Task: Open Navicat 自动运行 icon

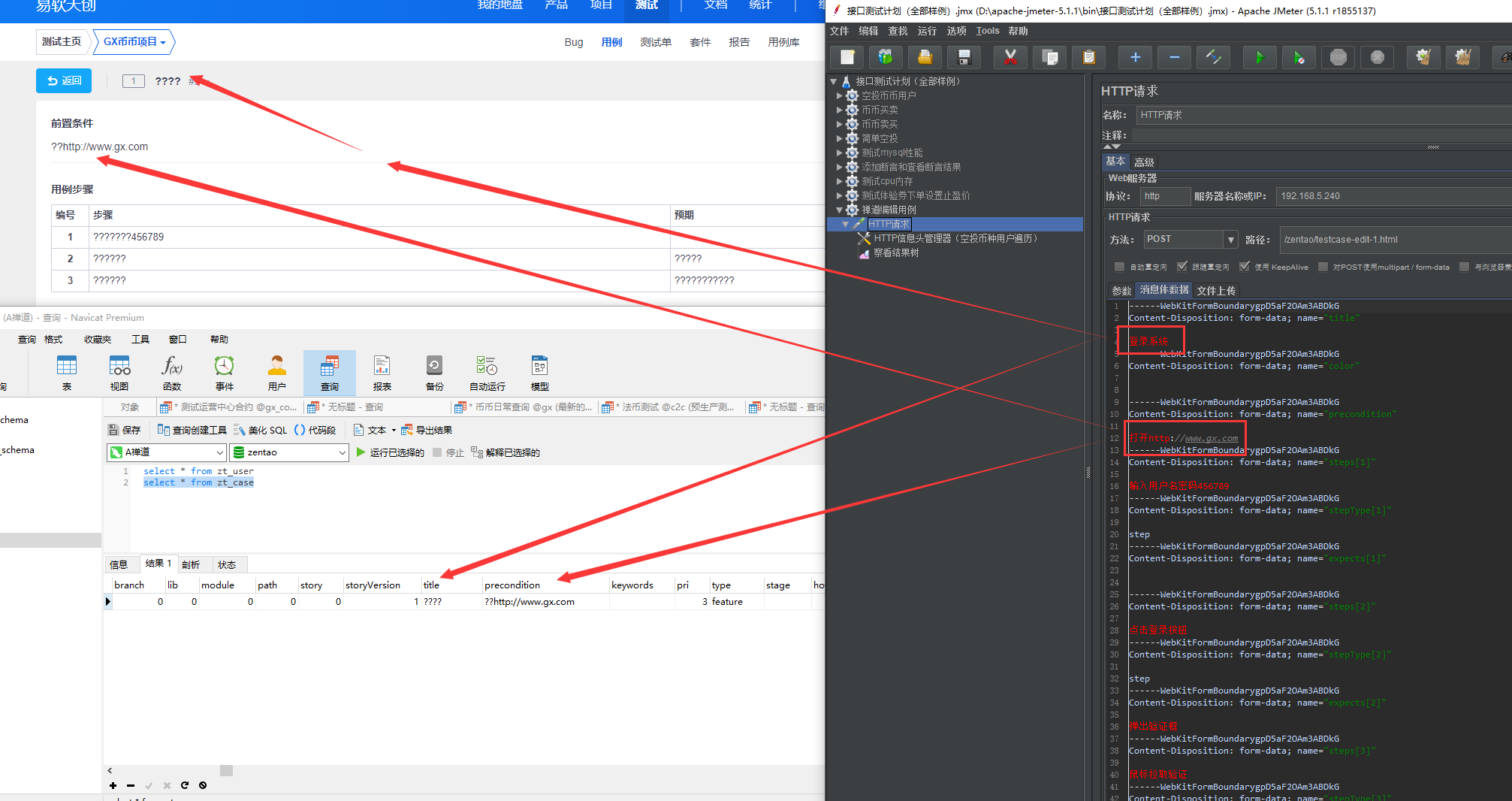Action: pyautogui.click(x=487, y=373)
